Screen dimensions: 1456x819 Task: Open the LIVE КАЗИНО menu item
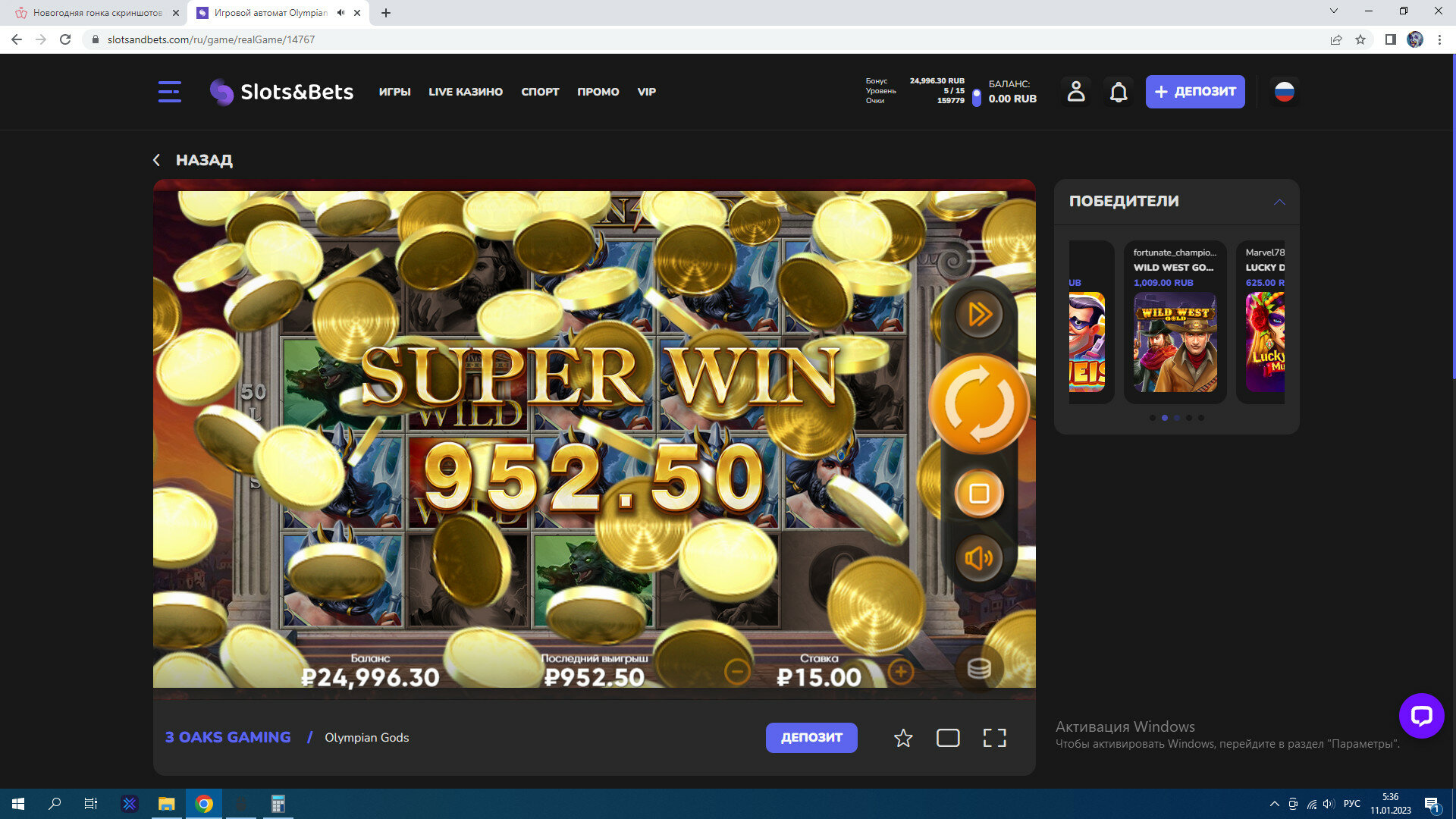click(466, 92)
